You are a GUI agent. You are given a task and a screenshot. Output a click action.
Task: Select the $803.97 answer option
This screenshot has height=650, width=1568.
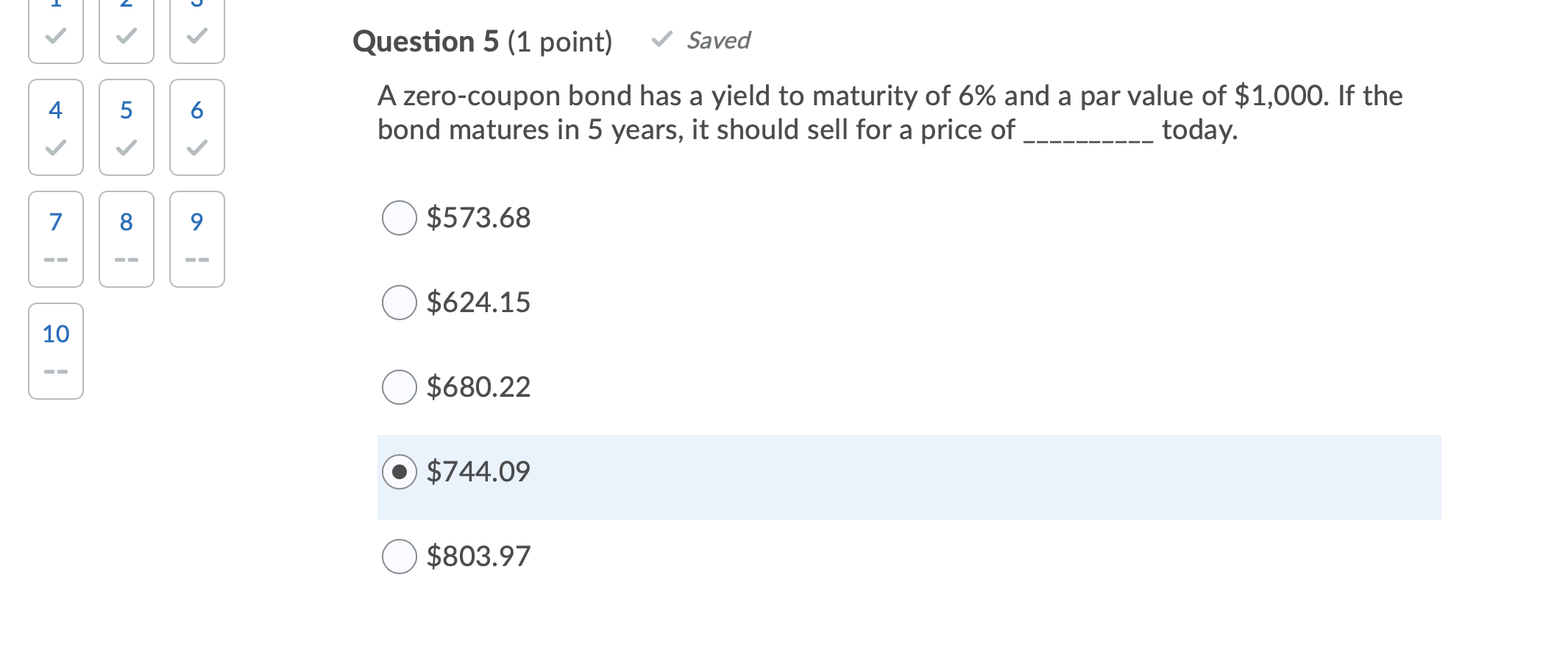(399, 557)
